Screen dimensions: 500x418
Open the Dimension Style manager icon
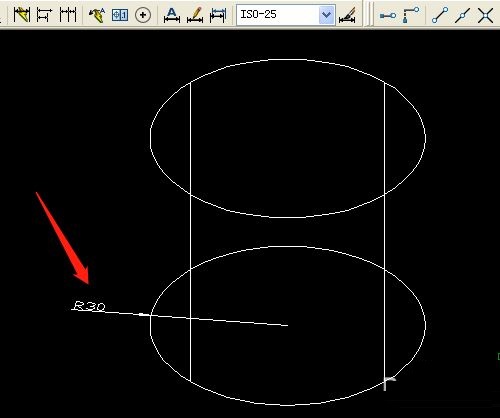347,15
